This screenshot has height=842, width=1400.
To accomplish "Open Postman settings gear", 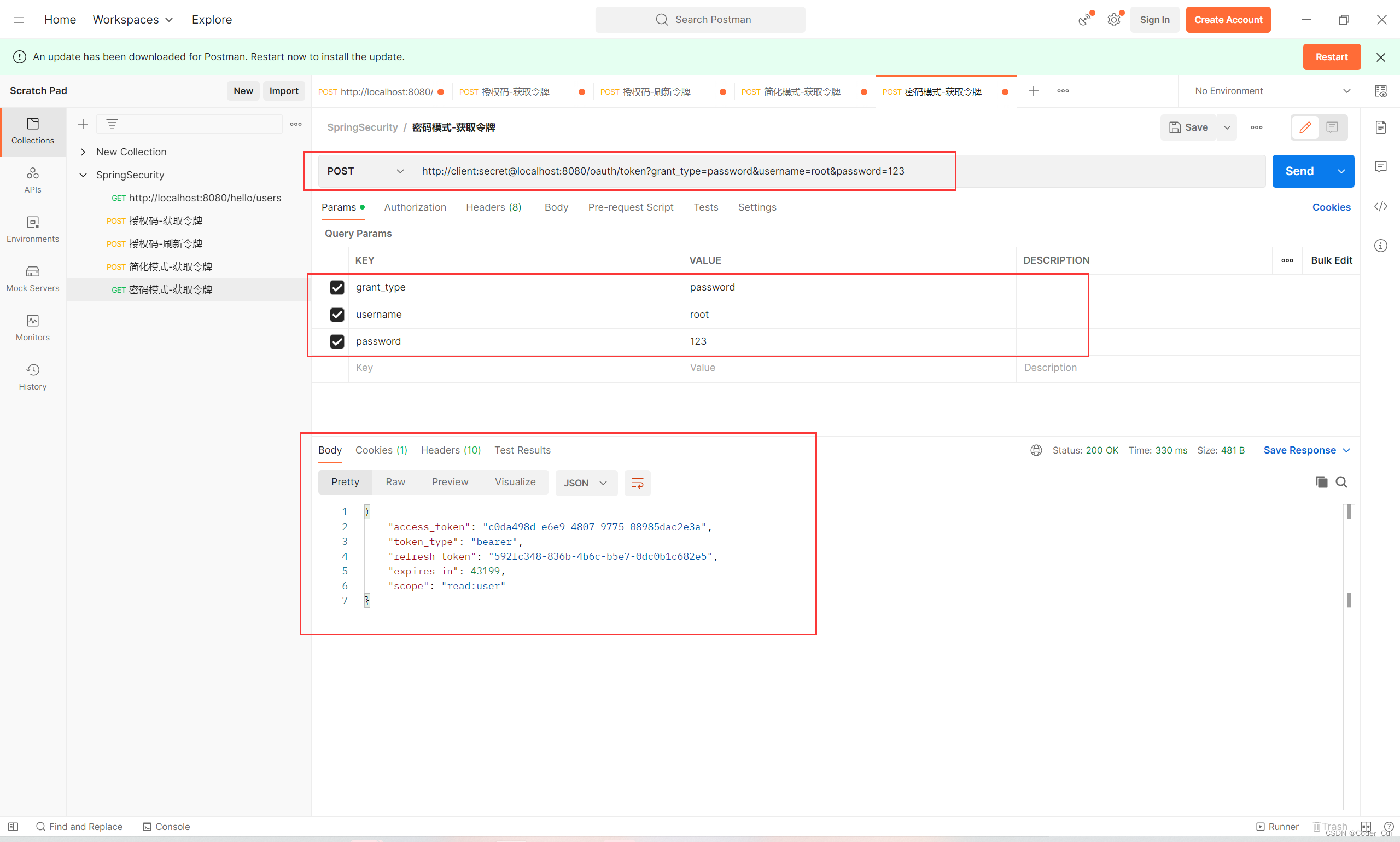I will (x=1113, y=19).
